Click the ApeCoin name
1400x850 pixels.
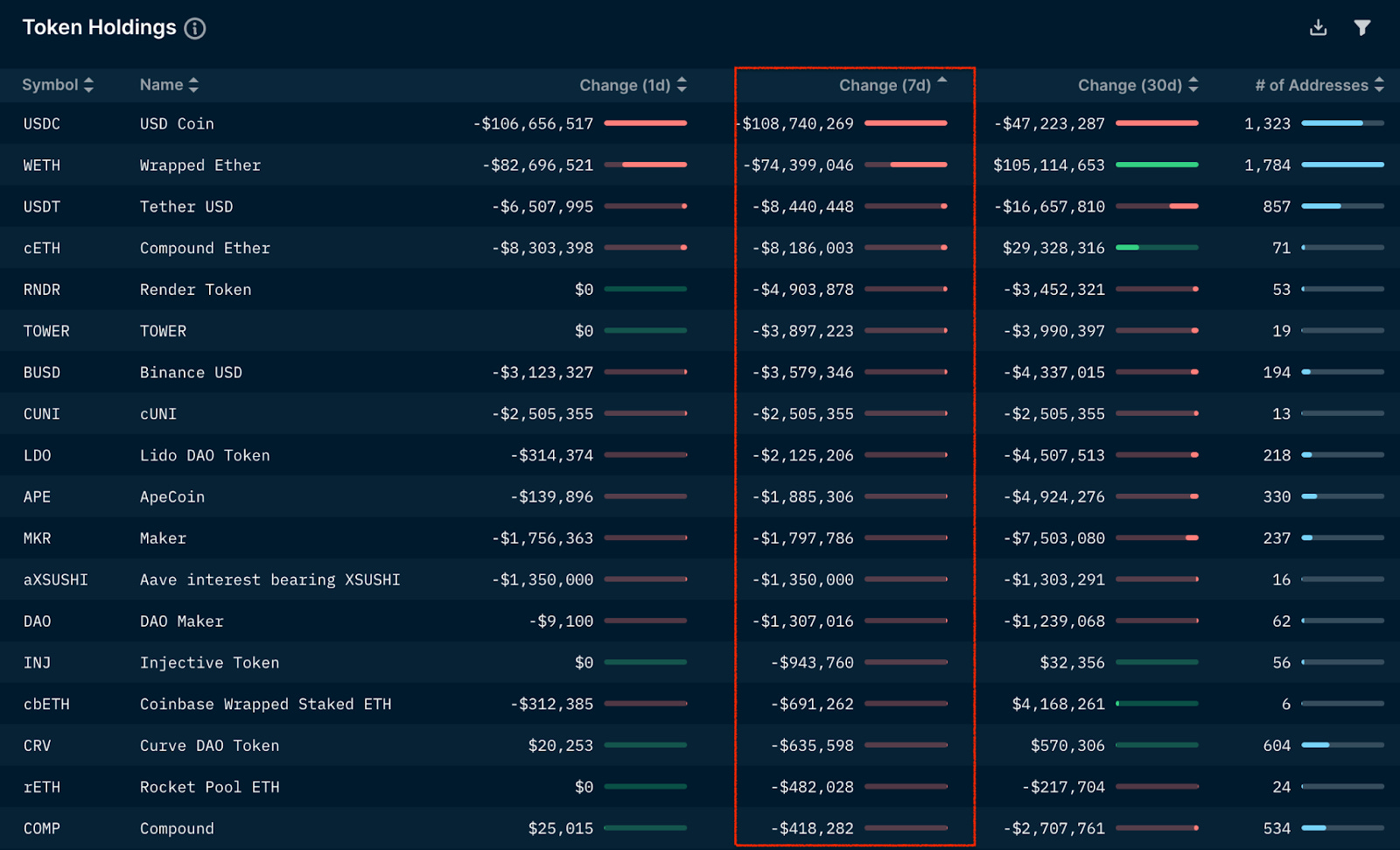[x=172, y=497]
